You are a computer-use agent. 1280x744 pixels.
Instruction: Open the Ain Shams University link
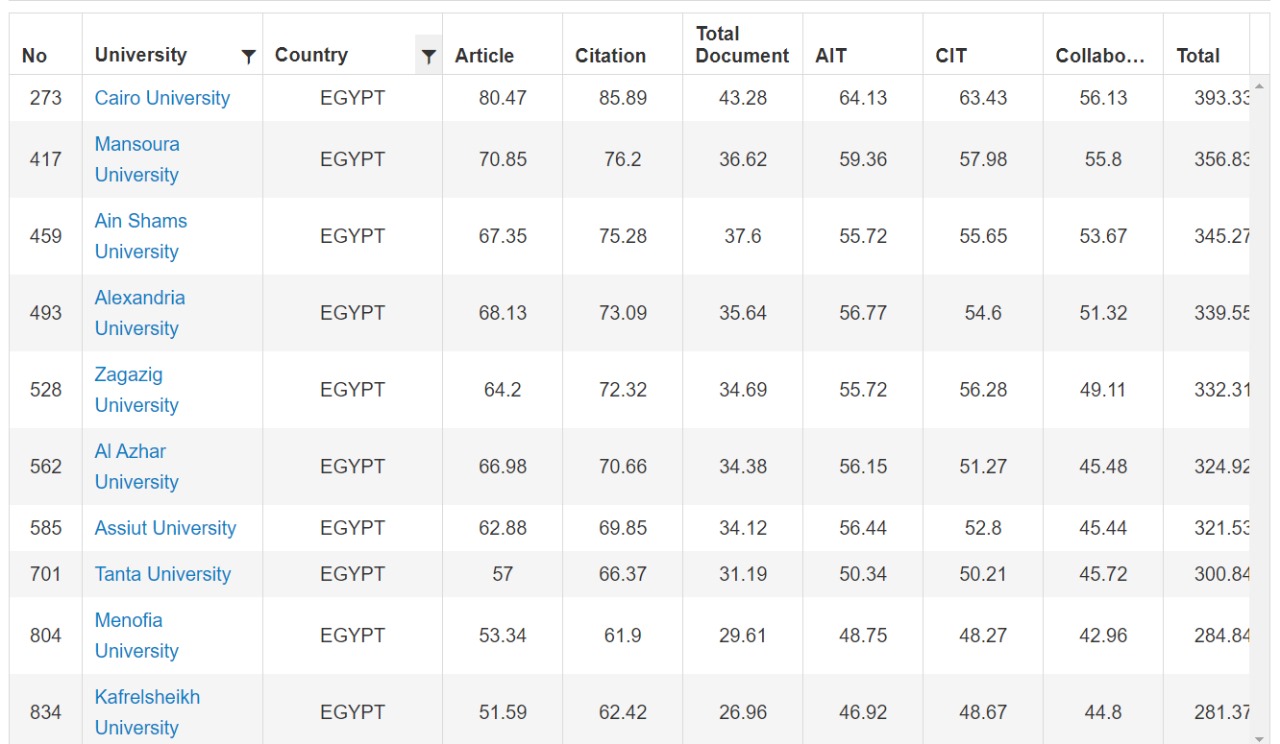pyautogui.click(x=140, y=236)
